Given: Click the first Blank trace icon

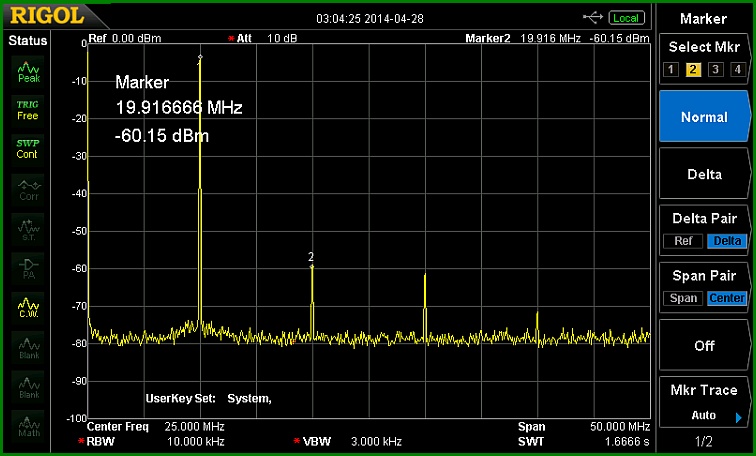Looking at the screenshot, I should (x=28, y=348).
